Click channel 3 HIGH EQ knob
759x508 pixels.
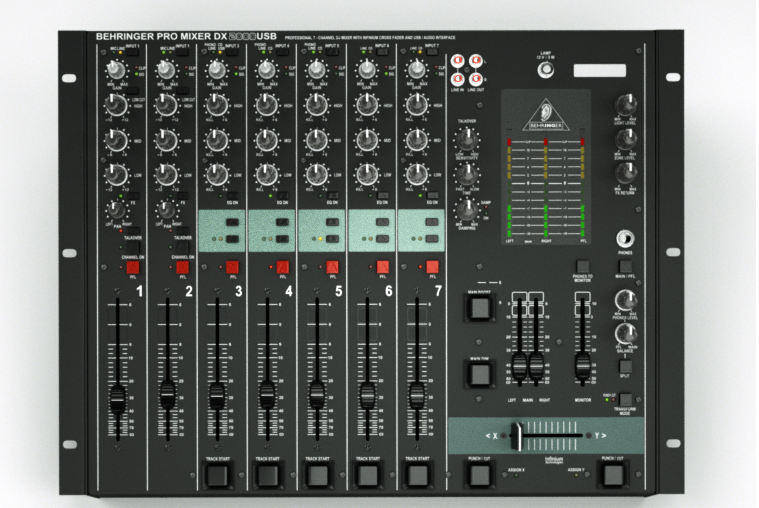click(217, 105)
